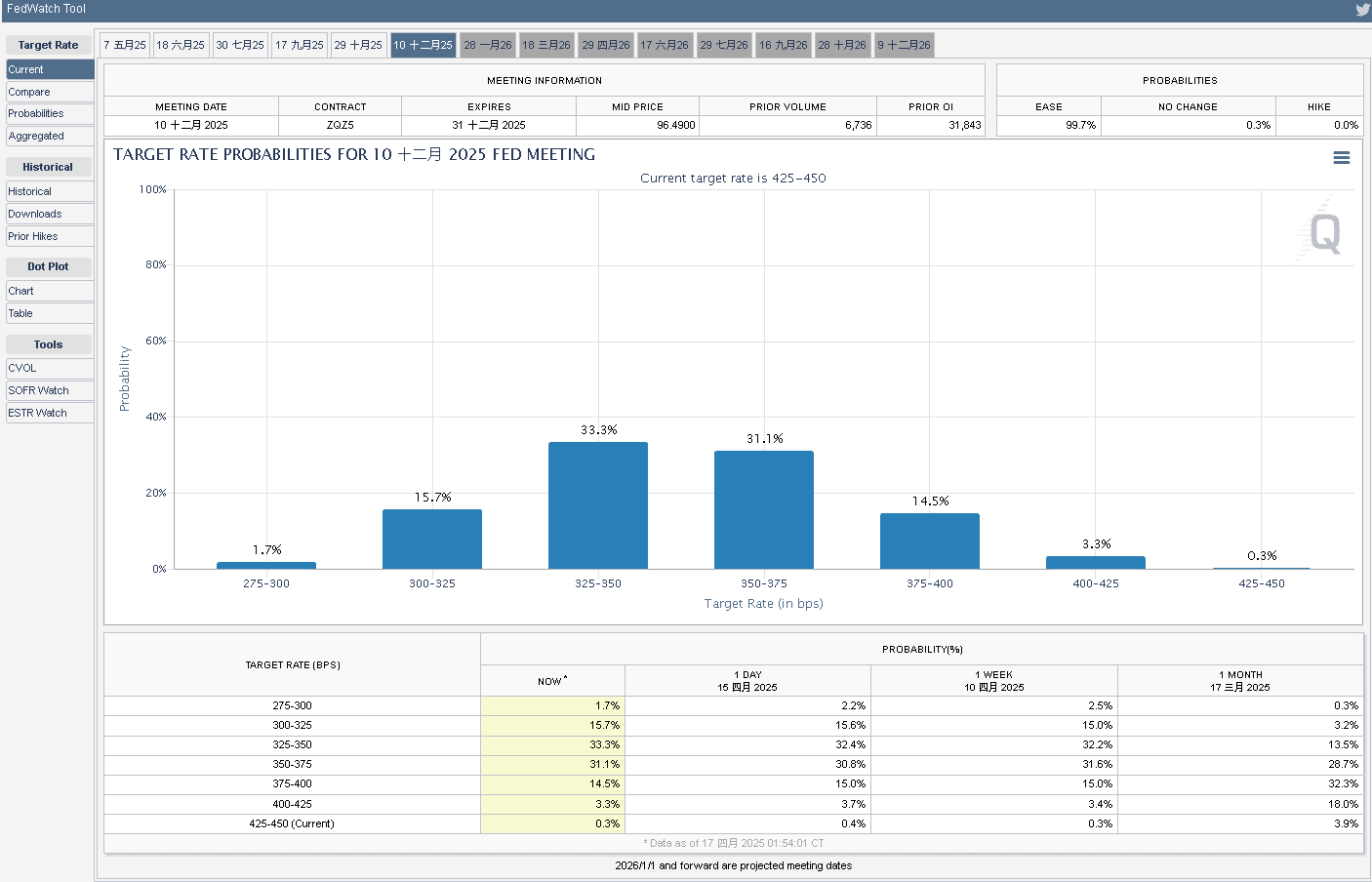Select the 28 十月26 meeting tab
This screenshot has height=882, width=1372.
point(842,45)
